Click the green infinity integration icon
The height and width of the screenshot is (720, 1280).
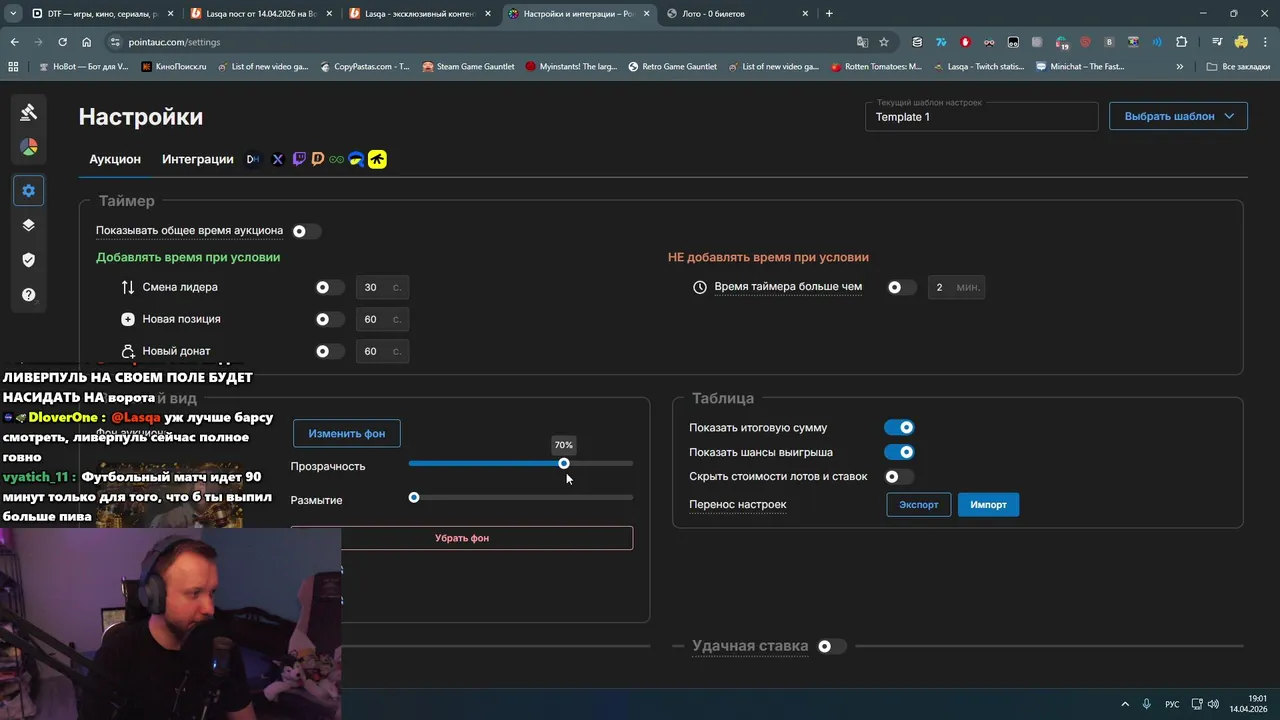click(x=337, y=159)
